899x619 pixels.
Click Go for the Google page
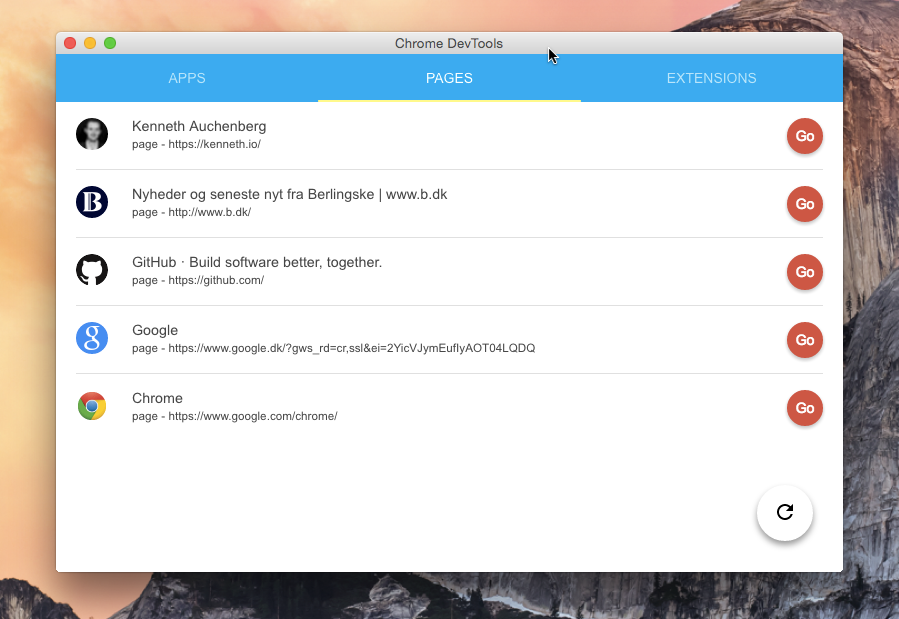(805, 340)
